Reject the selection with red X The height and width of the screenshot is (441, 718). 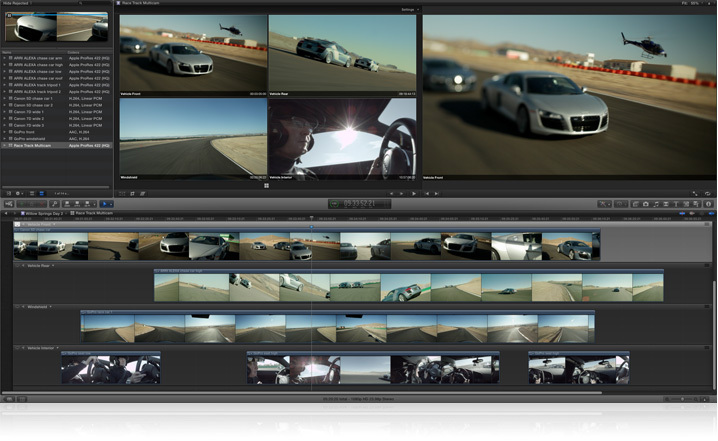pyautogui.click(x=42, y=204)
